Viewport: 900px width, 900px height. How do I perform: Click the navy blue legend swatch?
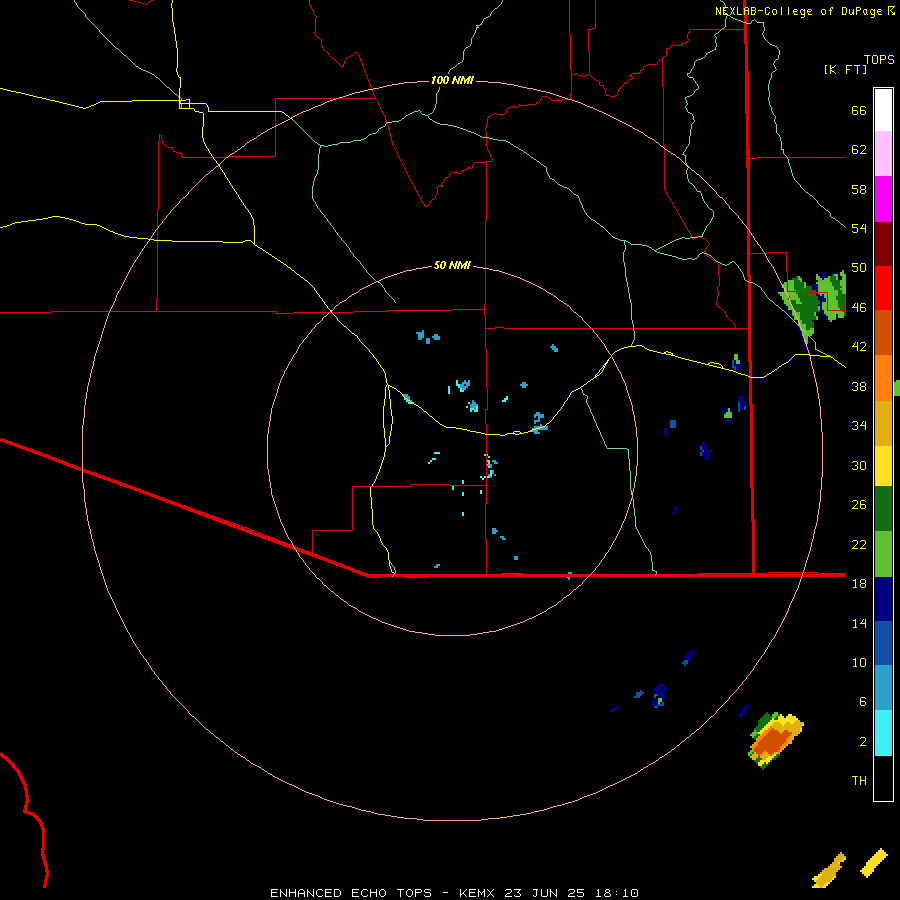tap(883, 599)
